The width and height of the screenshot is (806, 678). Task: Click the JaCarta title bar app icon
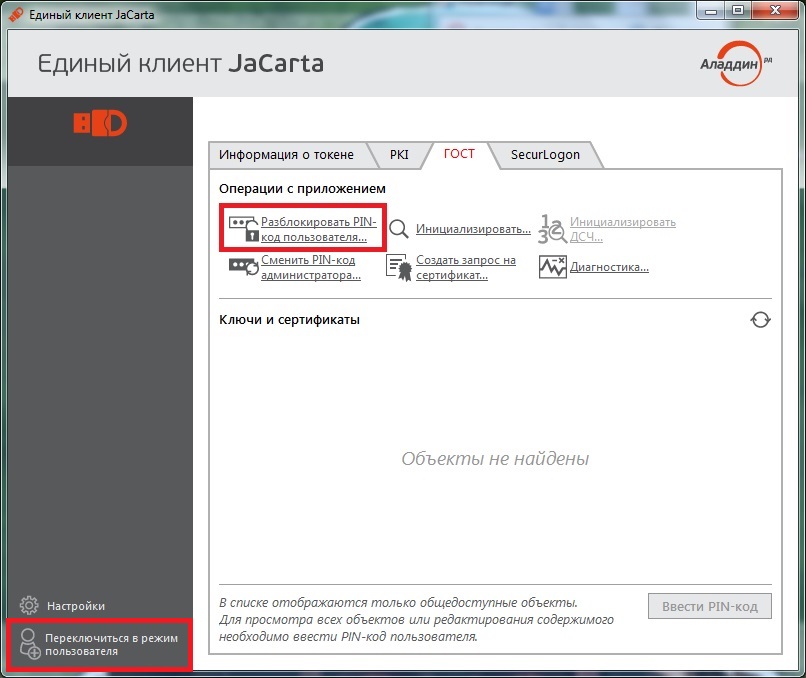coord(16,14)
